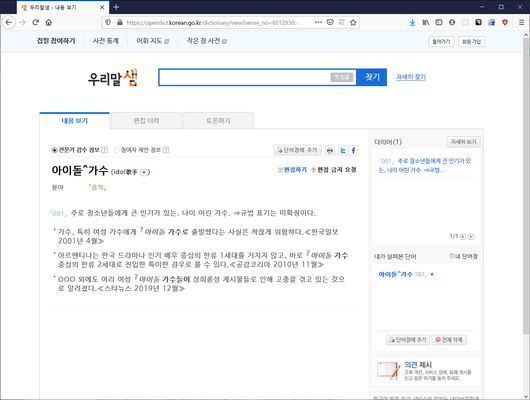Expand the hanja dropdown next to idol歌手
The image size is (530, 400).
(x=144, y=172)
